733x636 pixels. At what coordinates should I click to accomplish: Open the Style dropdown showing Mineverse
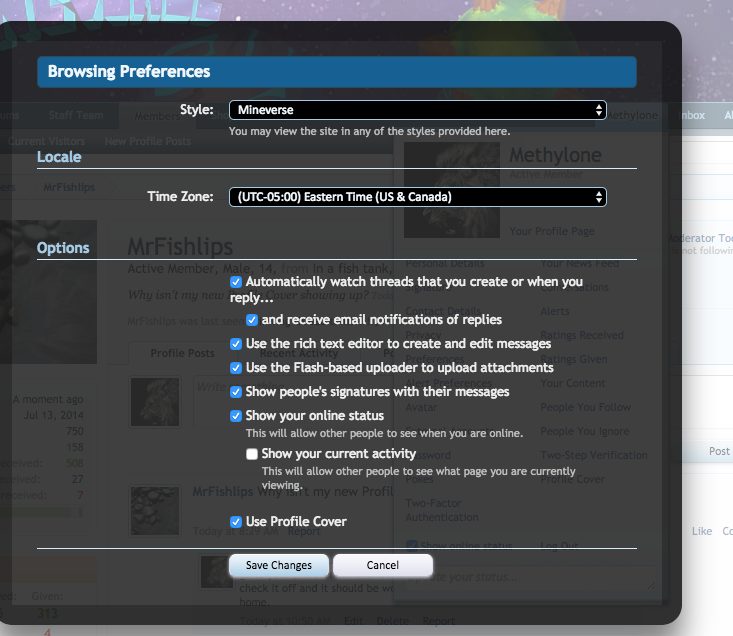pos(417,110)
